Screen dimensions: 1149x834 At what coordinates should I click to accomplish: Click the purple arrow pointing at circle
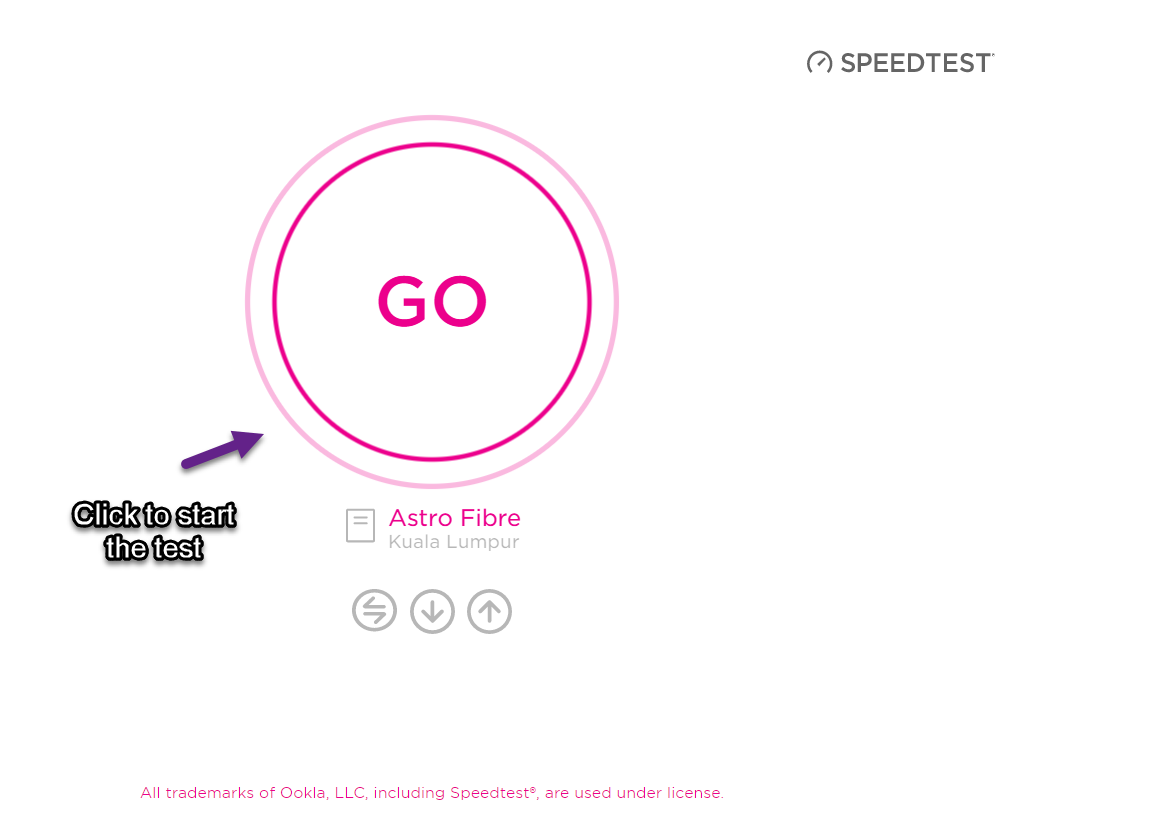(x=223, y=449)
